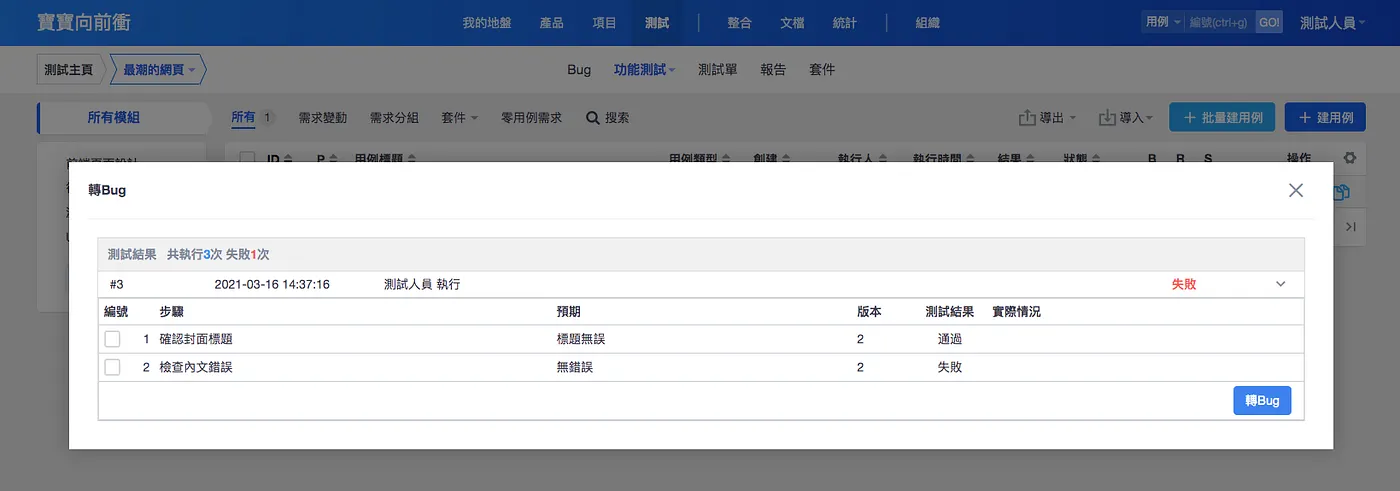Click the collapse arrow at table right edge
The image size is (1400, 491).
[x=1350, y=227]
